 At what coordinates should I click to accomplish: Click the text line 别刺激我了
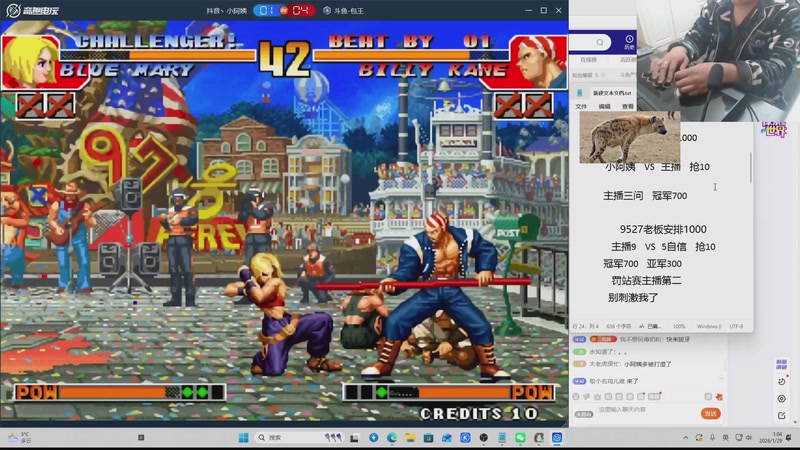pyautogui.click(x=633, y=297)
